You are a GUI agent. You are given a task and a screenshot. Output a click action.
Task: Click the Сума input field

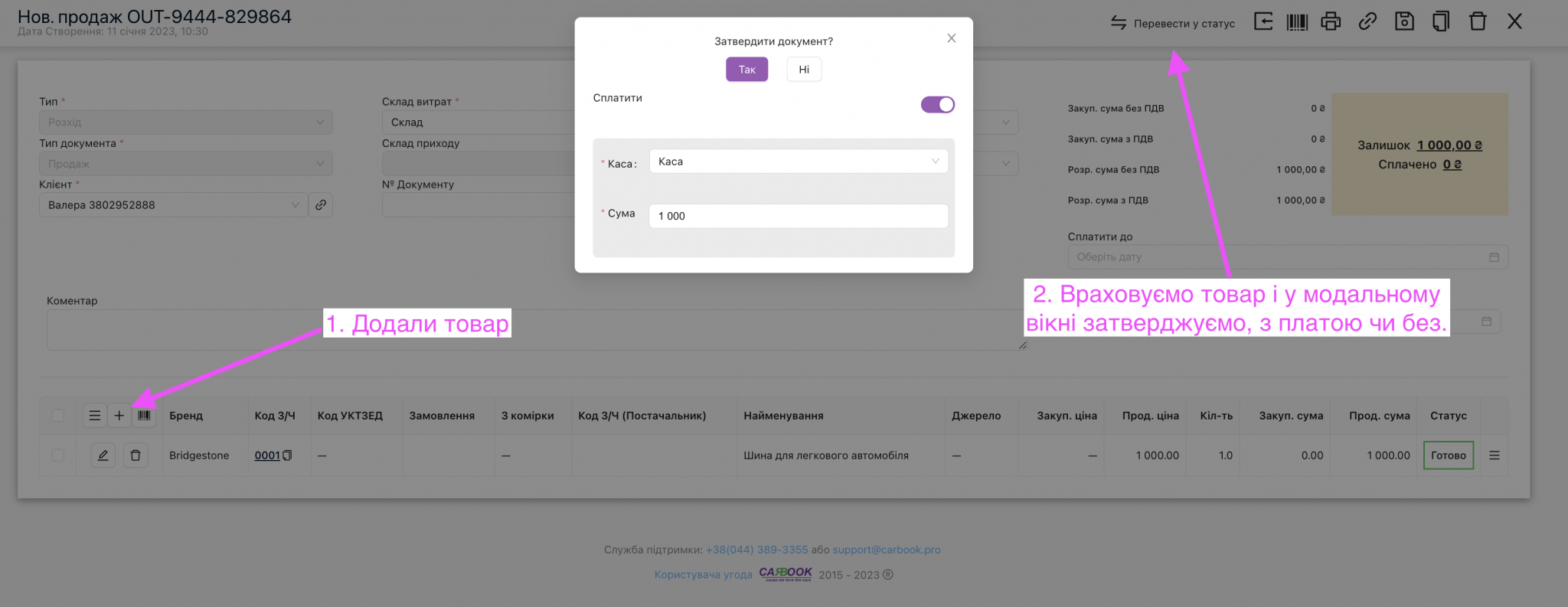pyautogui.click(x=798, y=216)
